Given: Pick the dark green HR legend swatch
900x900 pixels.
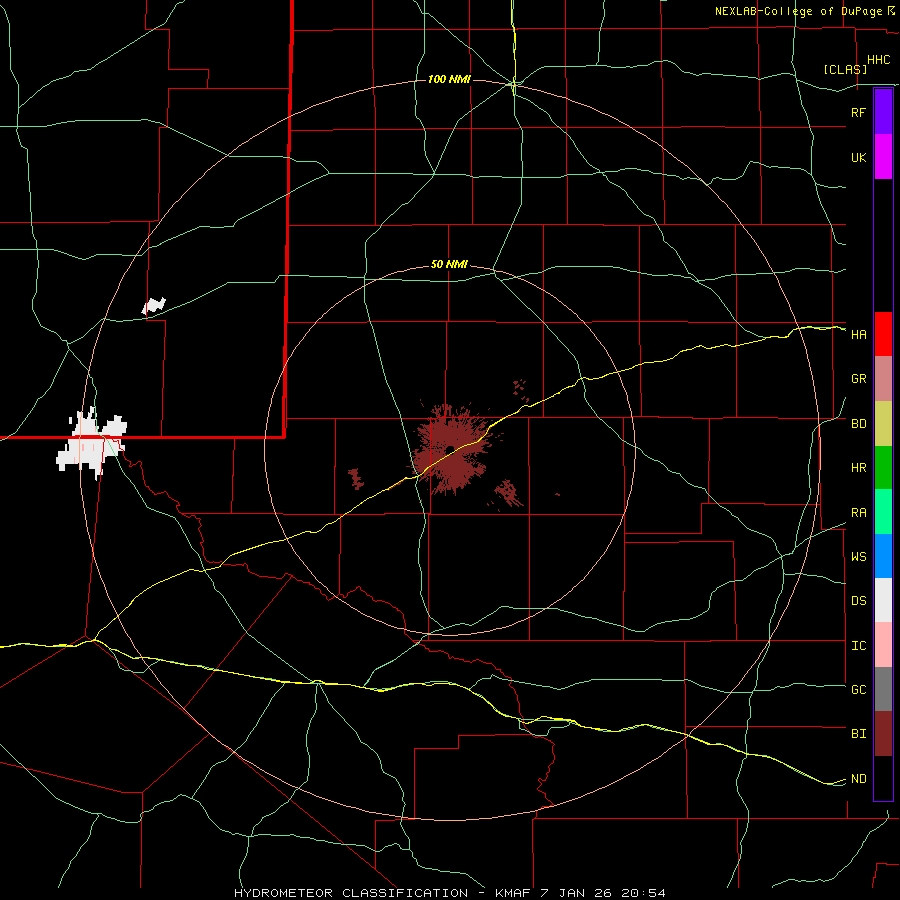Looking at the screenshot, I should (883, 468).
